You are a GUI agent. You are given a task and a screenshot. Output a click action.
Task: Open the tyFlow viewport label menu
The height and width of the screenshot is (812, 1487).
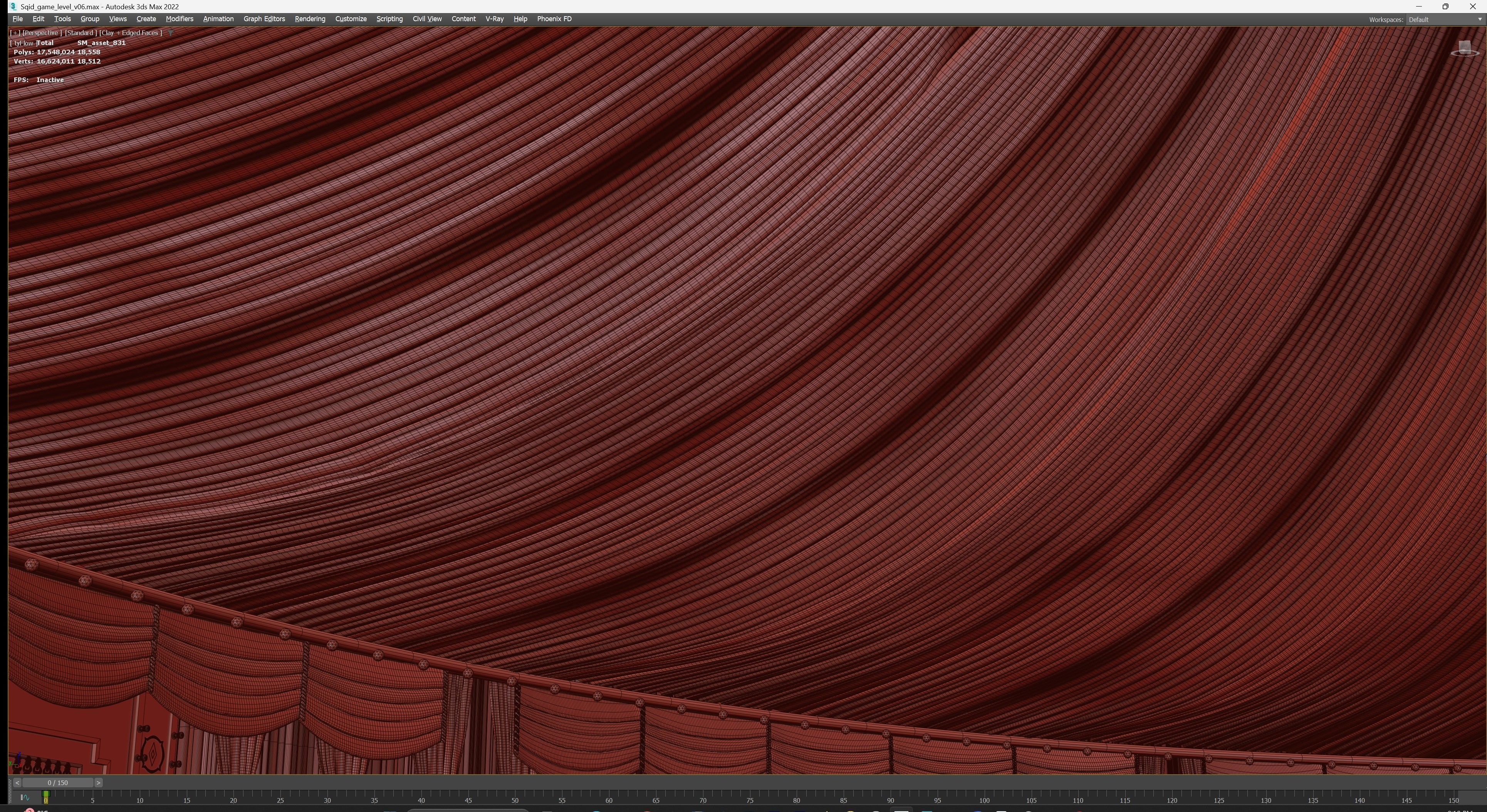coord(23,43)
